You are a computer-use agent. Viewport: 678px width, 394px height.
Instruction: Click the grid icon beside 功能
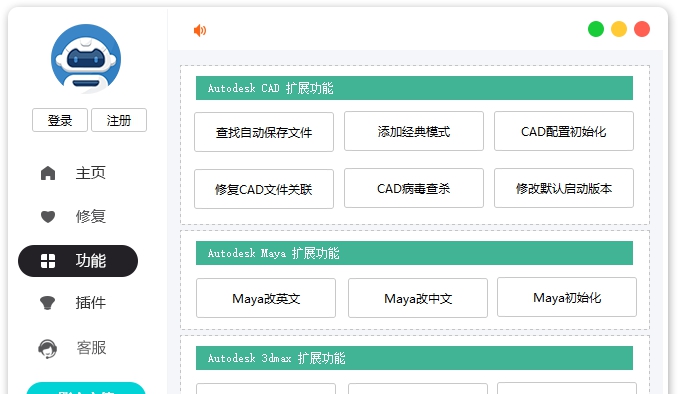[x=48, y=261]
